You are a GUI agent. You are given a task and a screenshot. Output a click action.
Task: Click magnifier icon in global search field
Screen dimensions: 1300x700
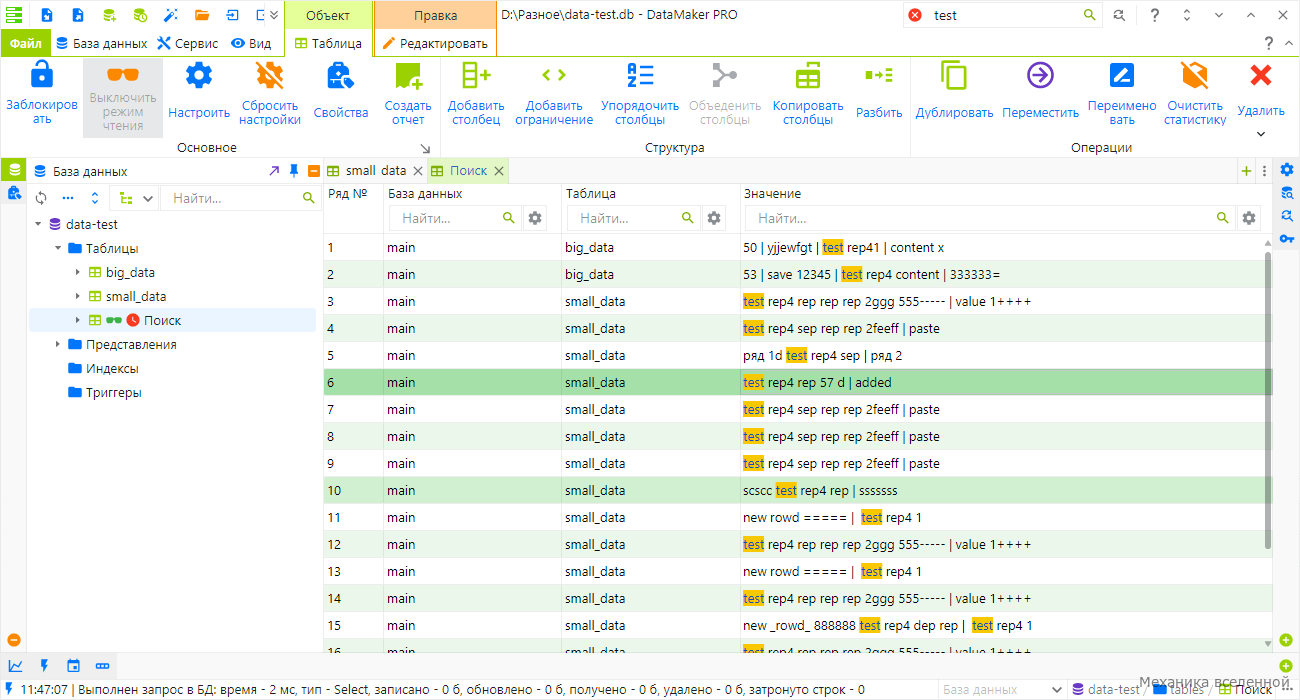[x=1089, y=15]
